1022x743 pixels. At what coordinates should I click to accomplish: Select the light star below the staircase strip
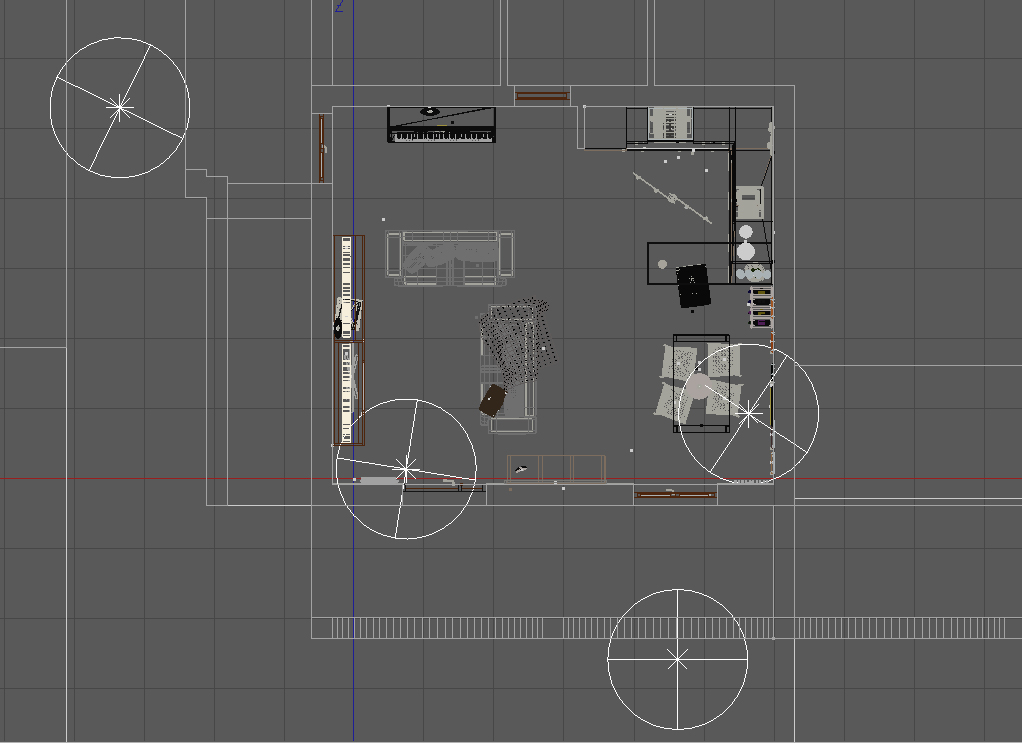pos(678,660)
